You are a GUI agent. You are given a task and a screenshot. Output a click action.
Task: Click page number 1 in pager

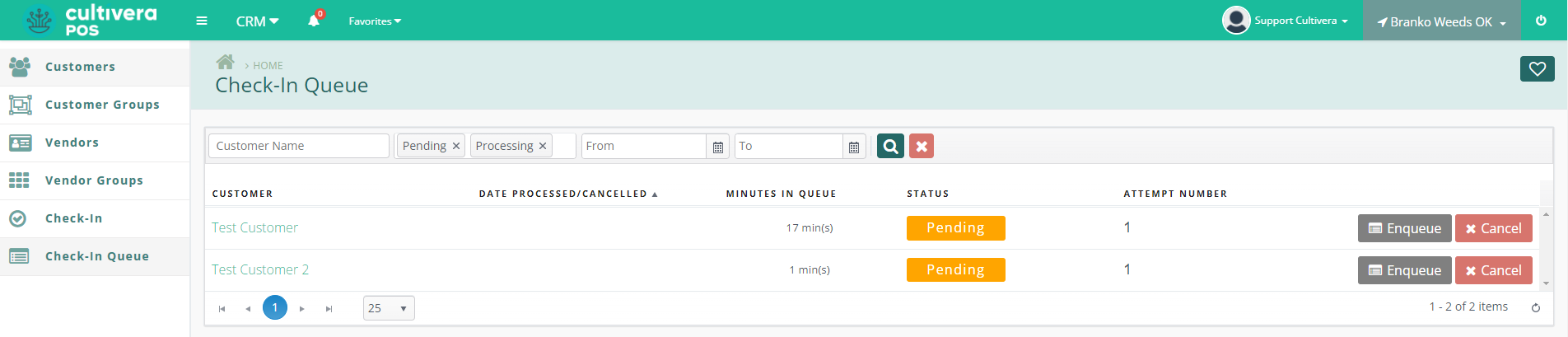coord(275,307)
